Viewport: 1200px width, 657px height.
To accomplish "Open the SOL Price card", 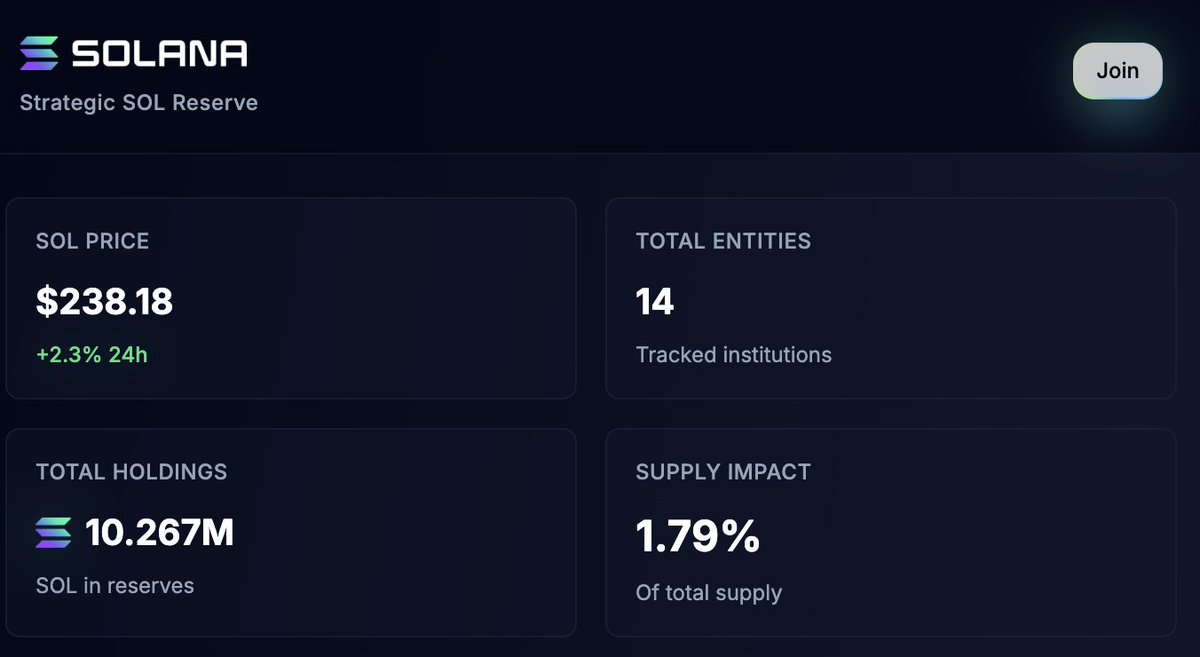I will [291, 298].
